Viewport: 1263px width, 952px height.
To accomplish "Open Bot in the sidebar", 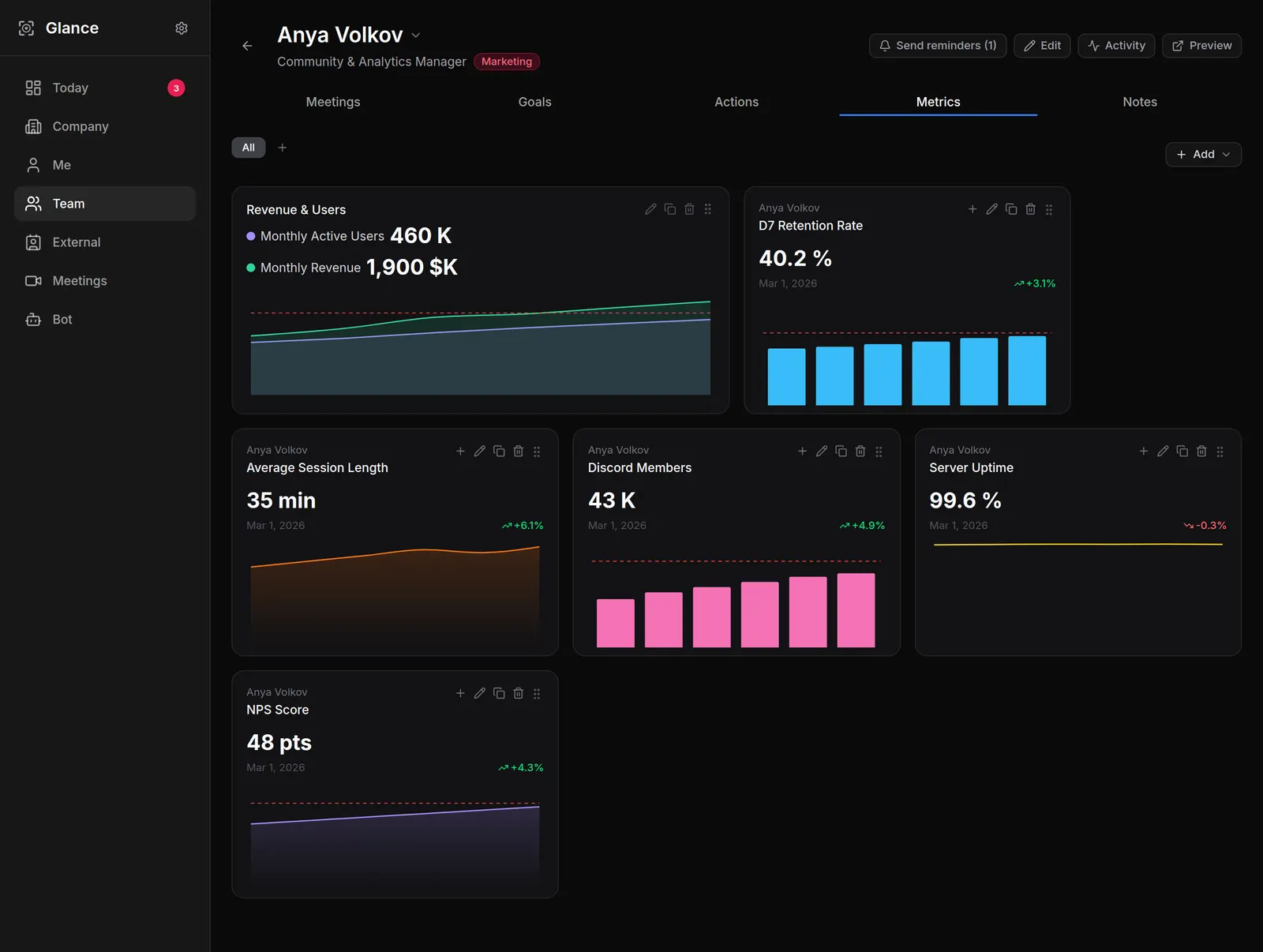I will [x=105, y=320].
